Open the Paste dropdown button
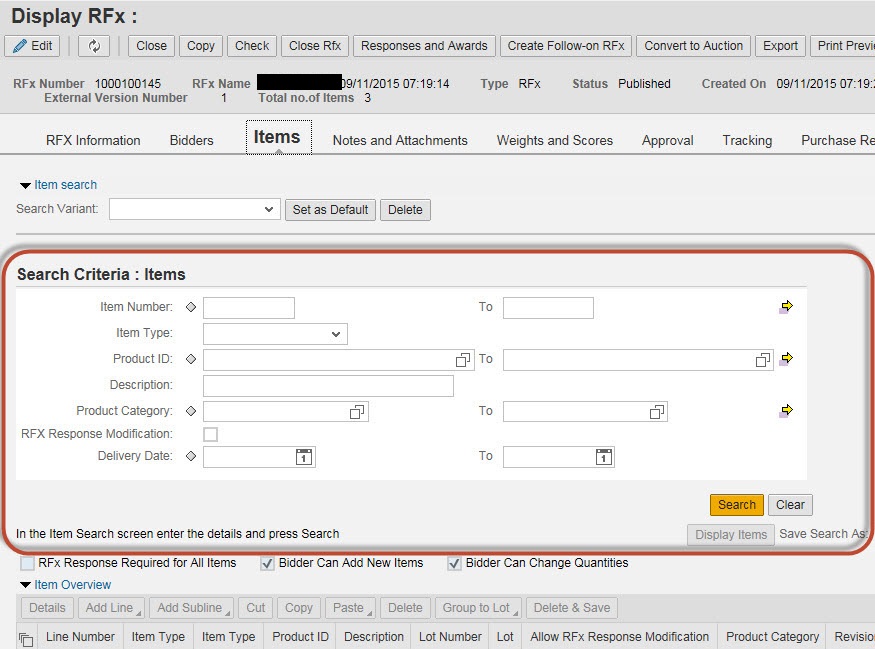This screenshot has height=649, width=875. tap(350, 608)
